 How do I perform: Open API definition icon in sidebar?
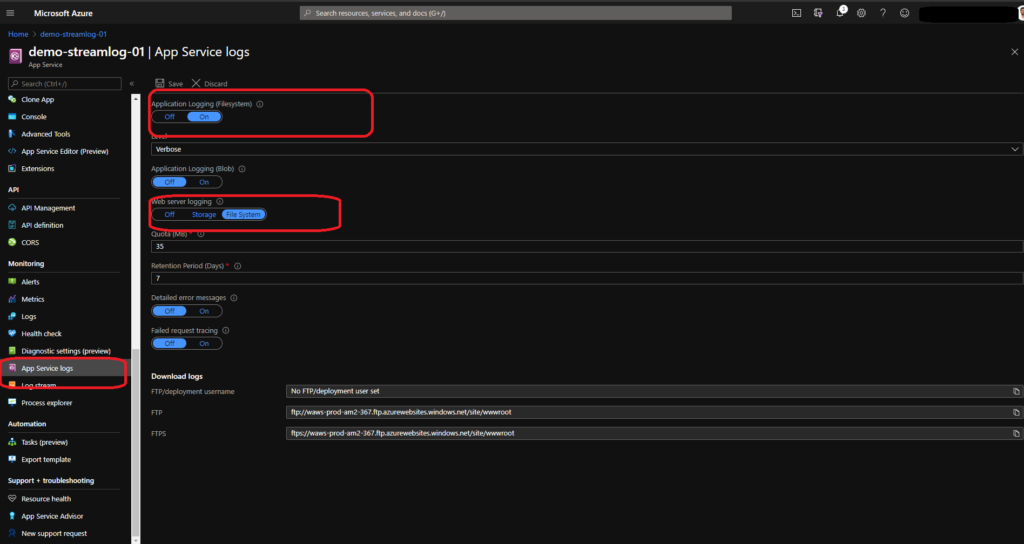[x=12, y=225]
